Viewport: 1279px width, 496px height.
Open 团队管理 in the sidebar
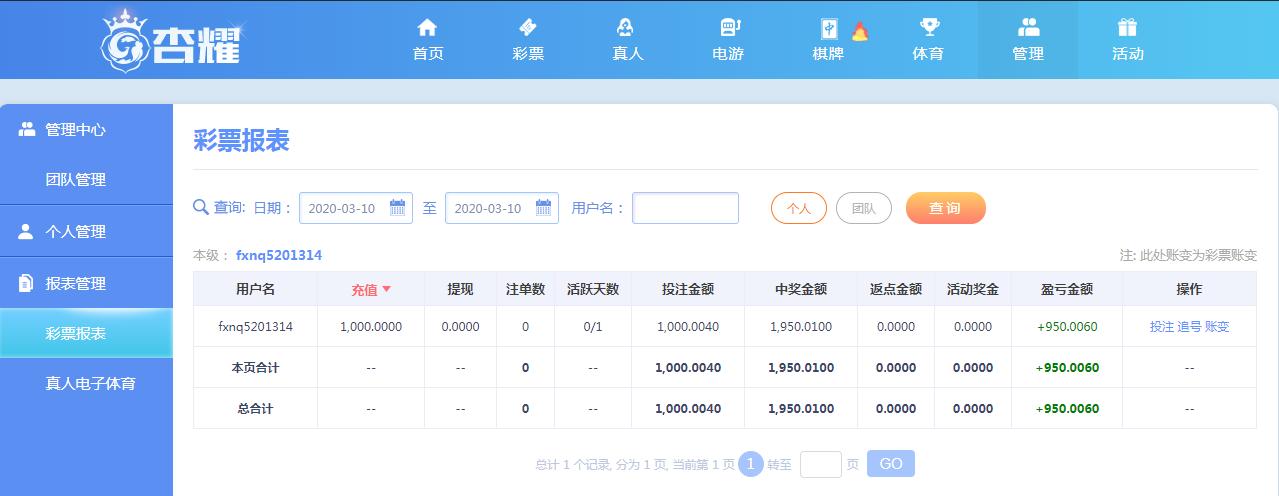click(76, 180)
